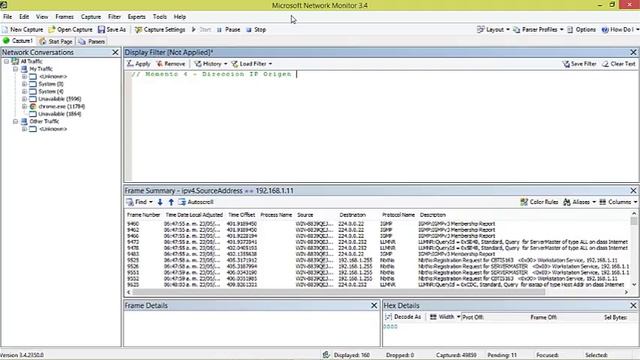Select the Other Traffic node
Screen dimensions: 640x360
44,122
